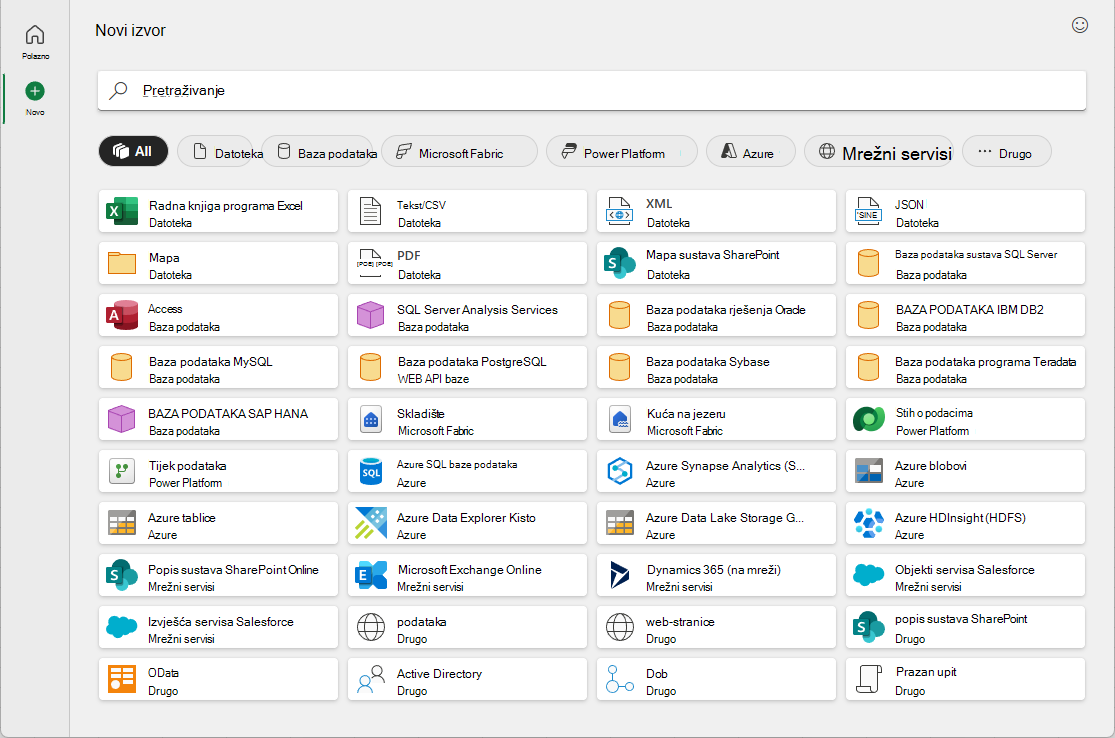
Task: Choose Baza podataka sustava SQL Server
Action: 966,263
